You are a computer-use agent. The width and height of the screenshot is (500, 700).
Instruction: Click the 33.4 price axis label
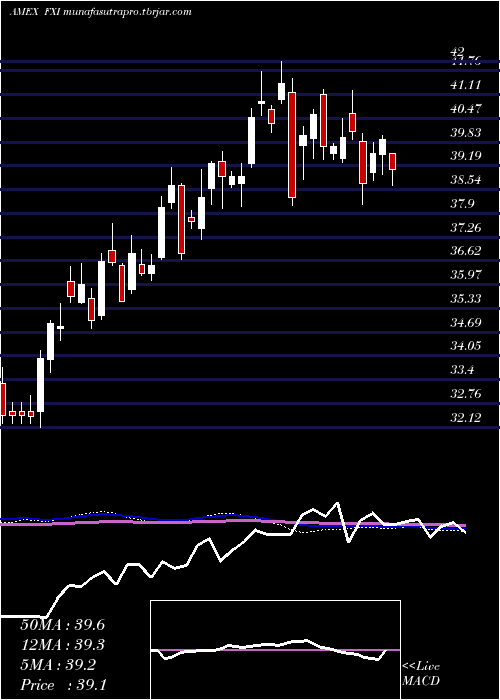tap(462, 371)
